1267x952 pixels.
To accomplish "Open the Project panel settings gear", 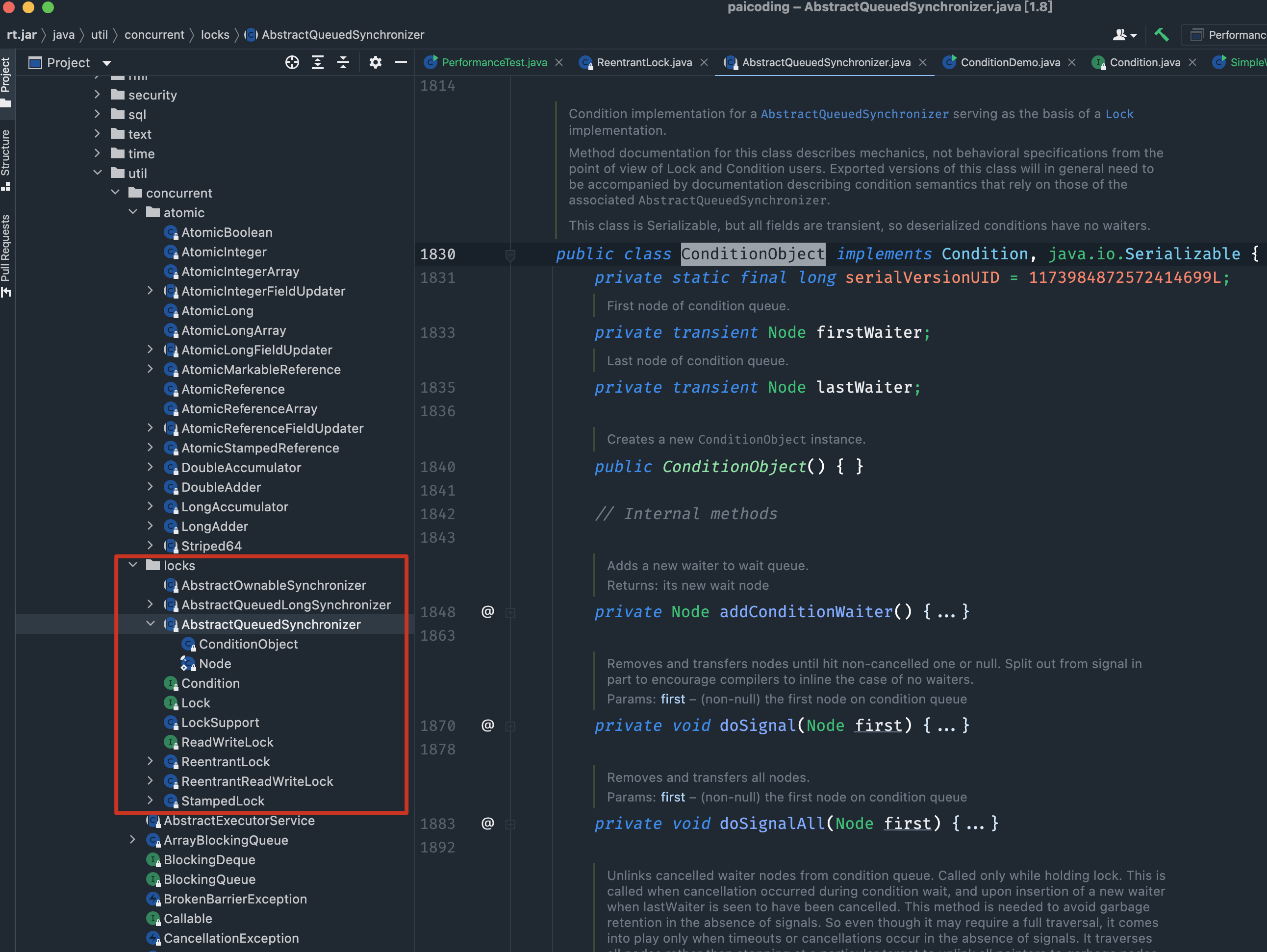I will [375, 62].
